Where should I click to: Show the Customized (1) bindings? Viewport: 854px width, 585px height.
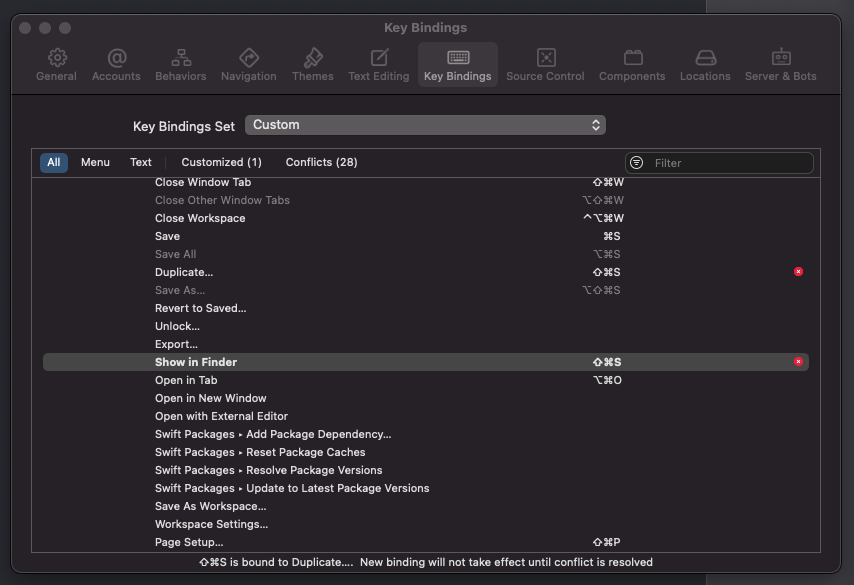[x=222, y=162]
